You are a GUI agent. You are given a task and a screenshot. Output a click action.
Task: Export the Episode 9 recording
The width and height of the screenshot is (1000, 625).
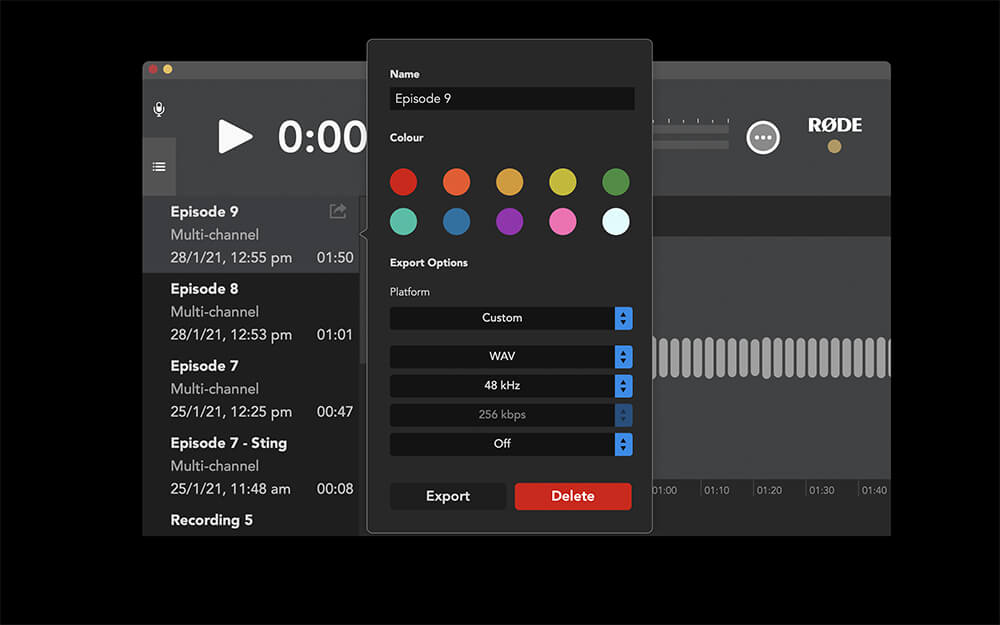click(447, 496)
